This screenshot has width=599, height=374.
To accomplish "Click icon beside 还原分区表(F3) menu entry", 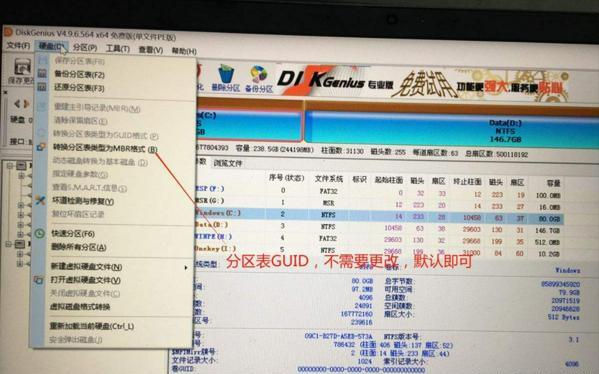I will click(x=42, y=87).
